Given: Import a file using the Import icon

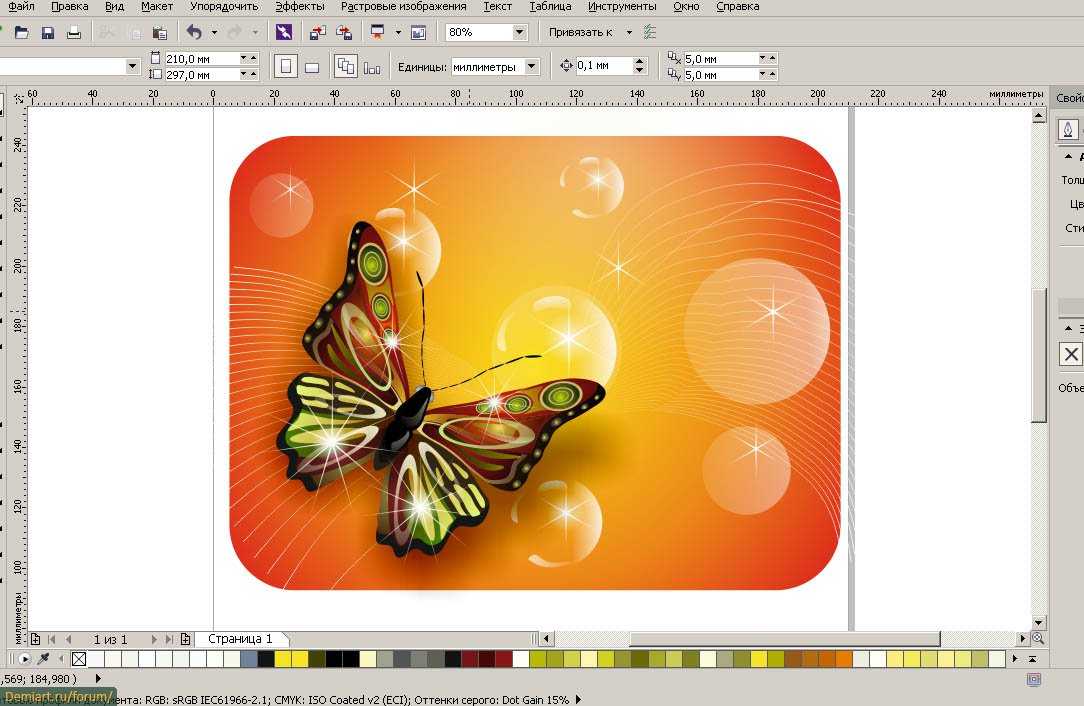Looking at the screenshot, I should (x=317, y=32).
